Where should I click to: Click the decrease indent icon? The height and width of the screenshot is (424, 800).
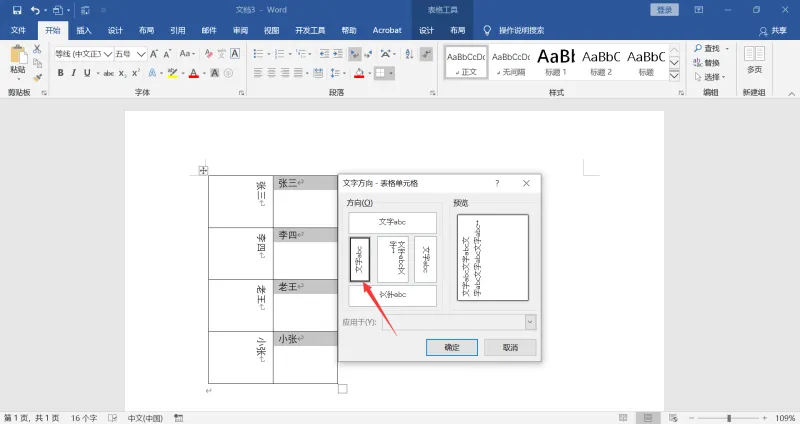click(324, 54)
